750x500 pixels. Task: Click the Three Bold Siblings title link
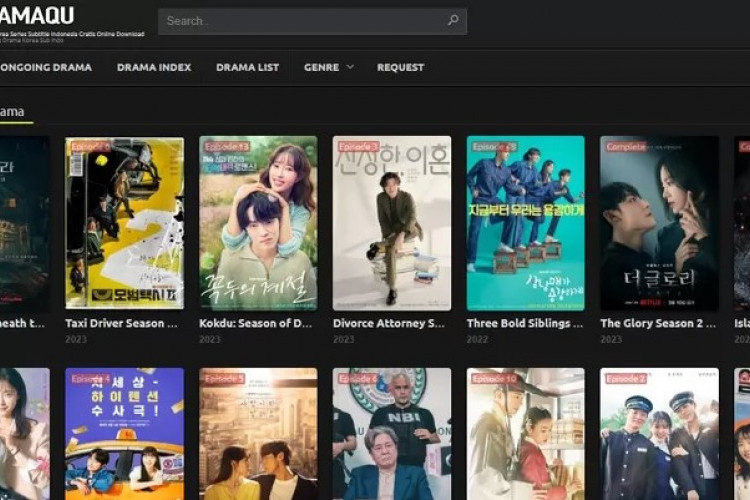coord(525,323)
